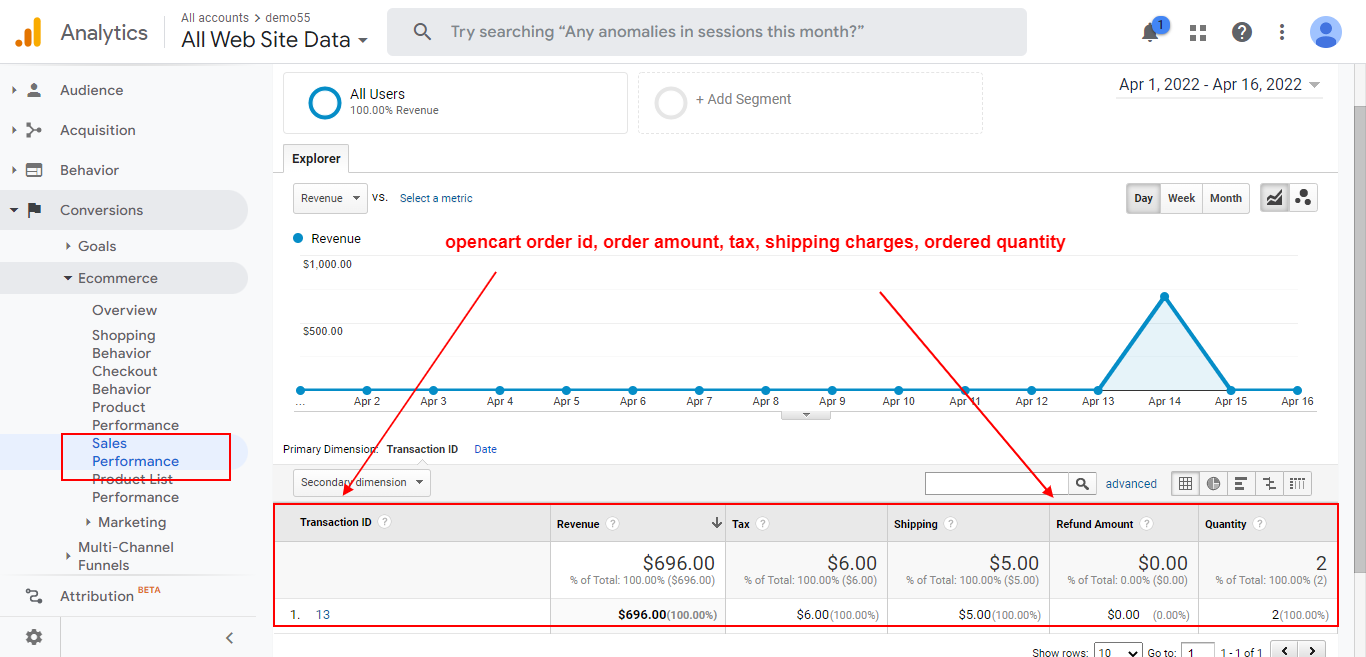Switch to the Explorer tab
Image resolution: width=1366 pixels, height=657 pixels.
[315, 158]
